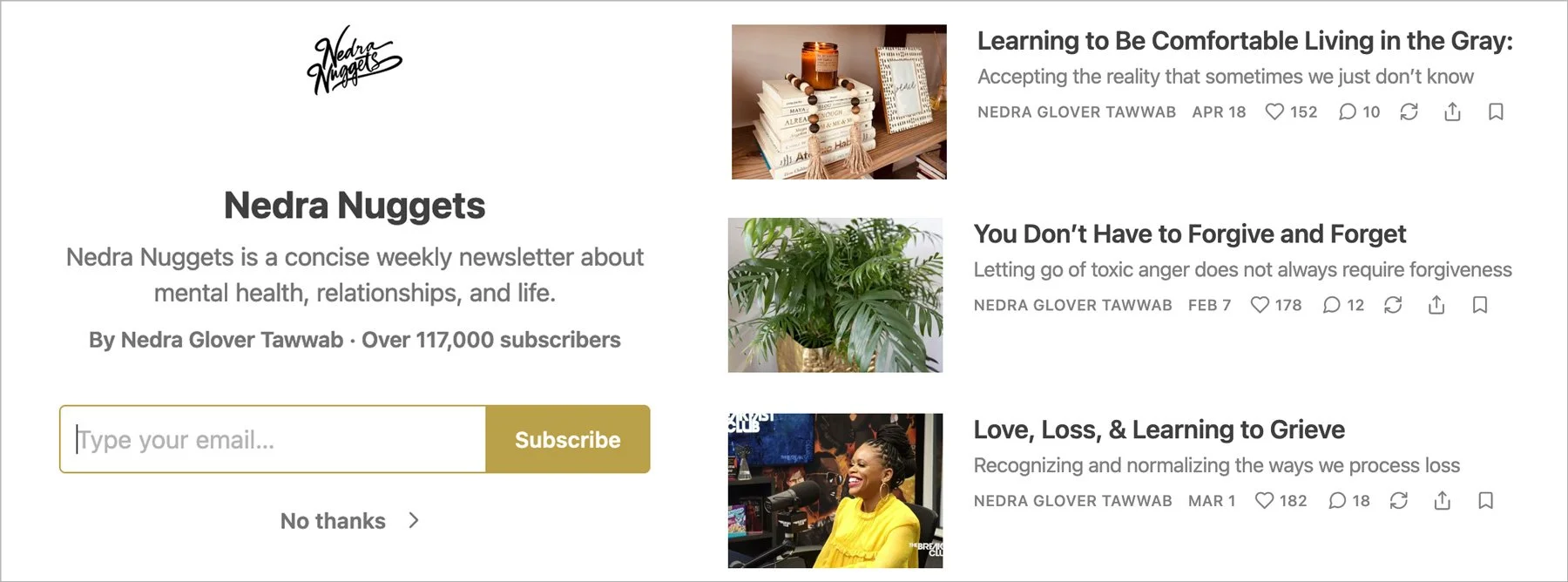This screenshot has height=582, width=1568.
Task: Bookmark the Learning to Grieve post
Action: 1486,500
